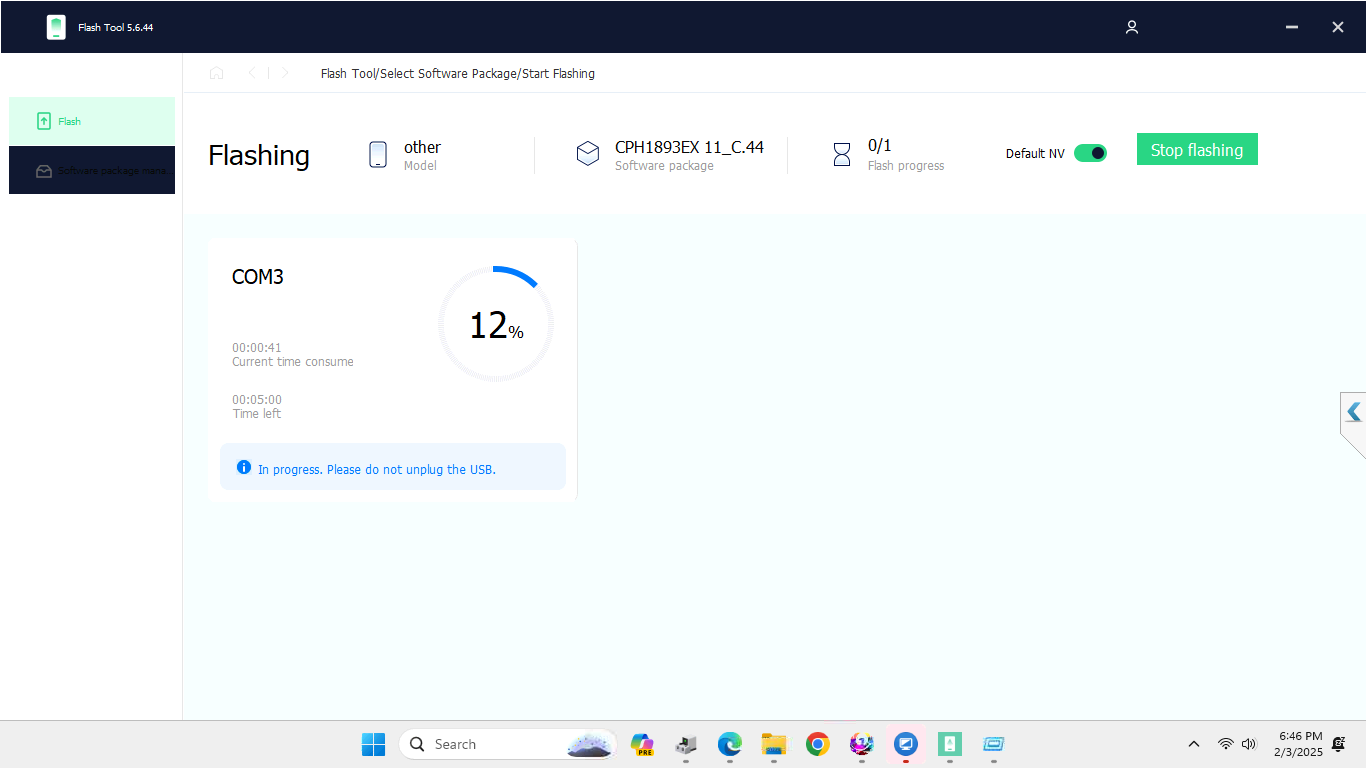Click the user account icon in title bar
This screenshot has height=768, width=1366.
[1131, 27]
